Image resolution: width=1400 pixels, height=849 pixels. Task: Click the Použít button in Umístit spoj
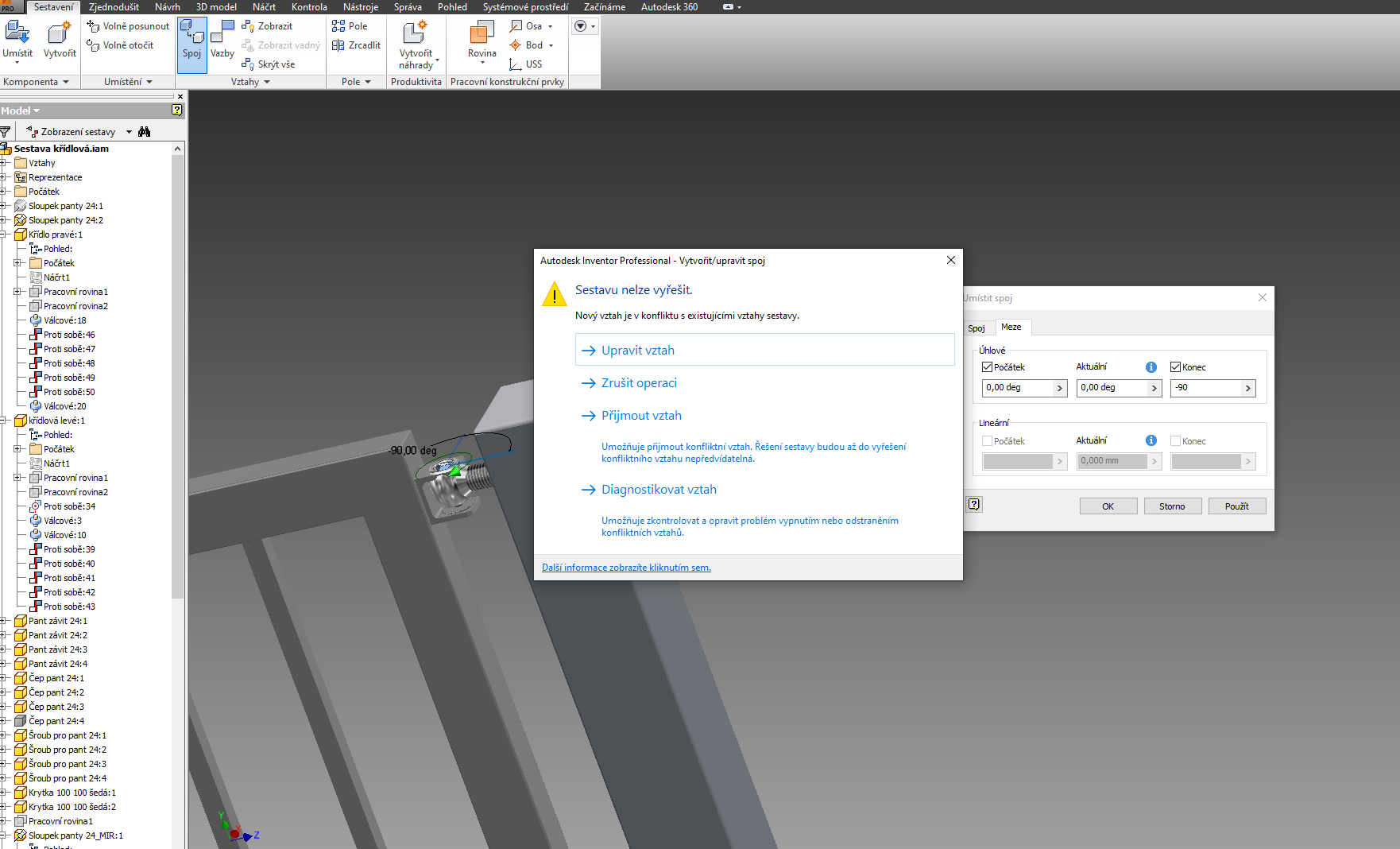[x=1237, y=506]
